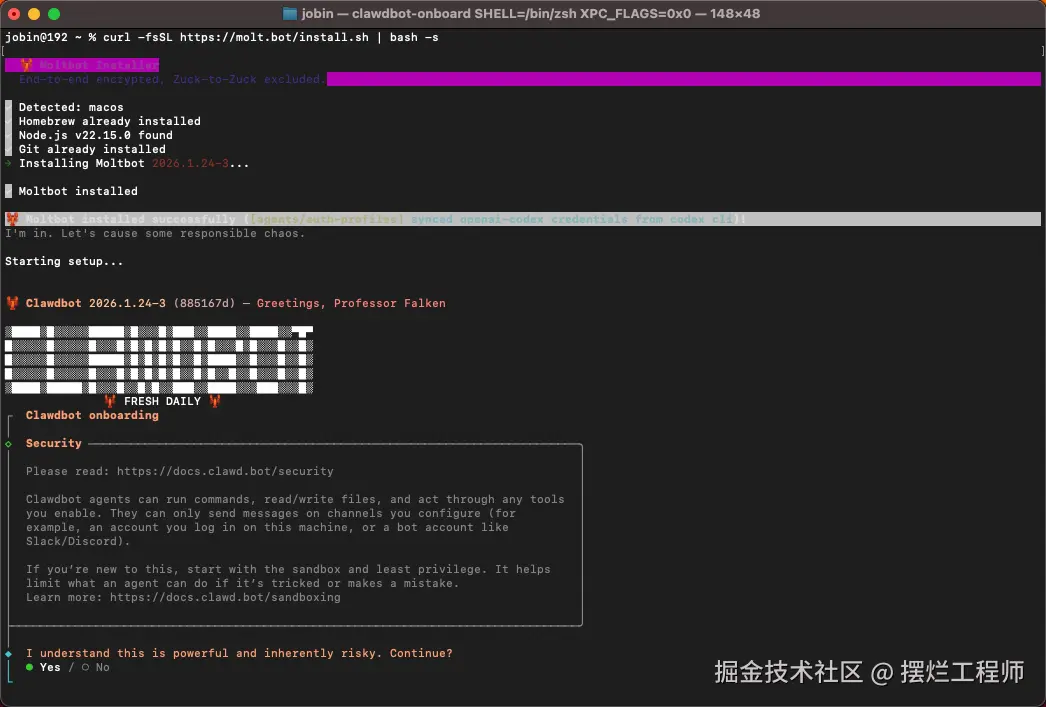1046x707 pixels.
Task: Click the 'Clawdbot 2026.1.24-3' version text
Action: [x=95, y=303]
